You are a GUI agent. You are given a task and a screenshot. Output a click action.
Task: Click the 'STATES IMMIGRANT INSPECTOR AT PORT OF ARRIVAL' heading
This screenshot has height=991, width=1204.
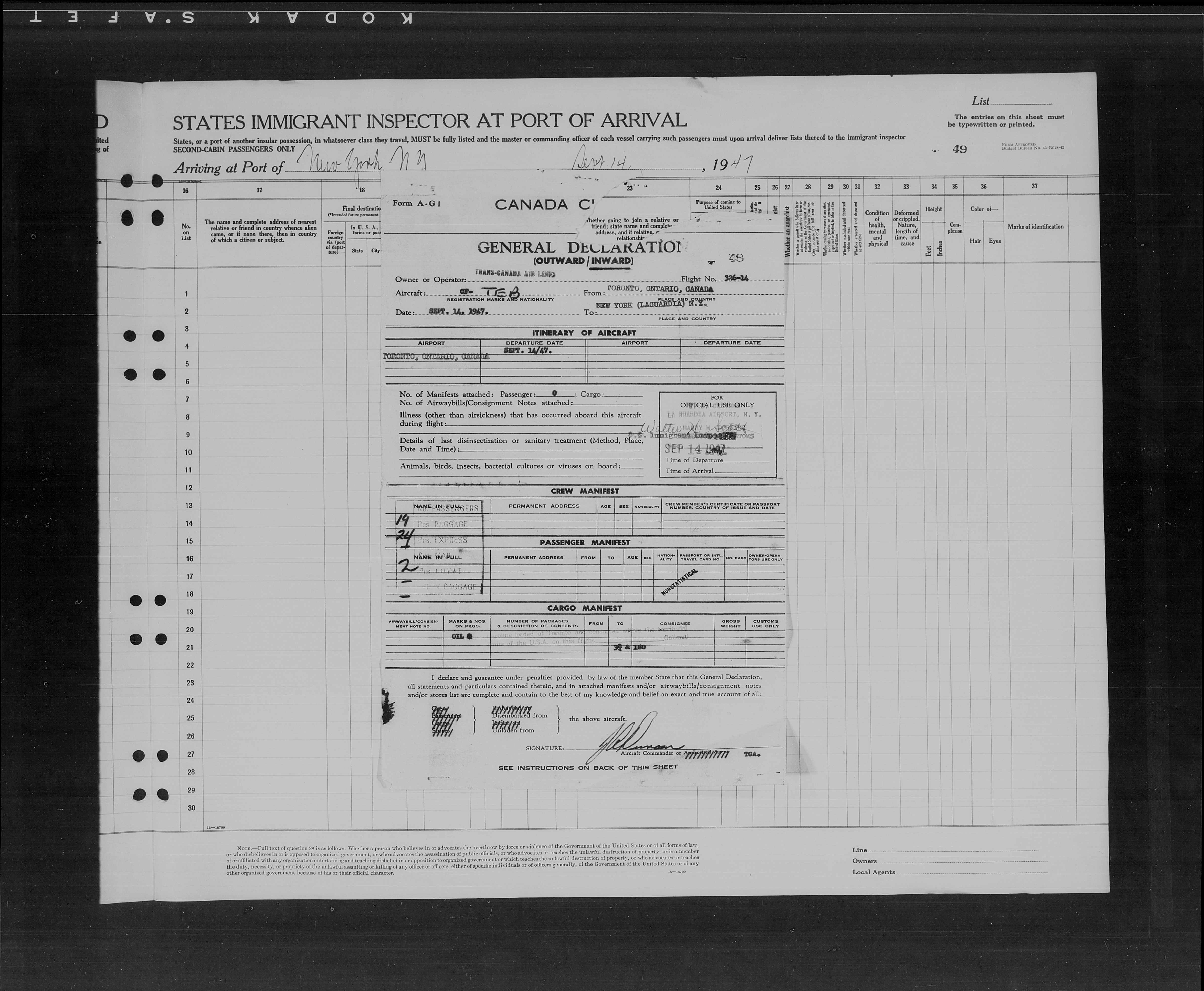[x=430, y=121]
